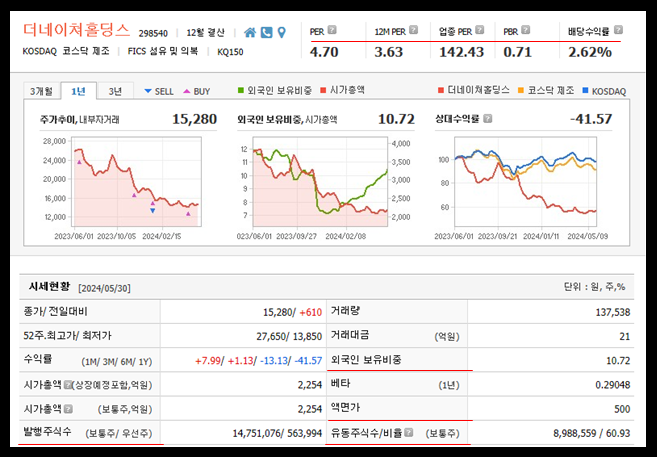Open help icon beside 시가총액 보통주
Viewport: 659px width, 457px height.
pos(68,409)
